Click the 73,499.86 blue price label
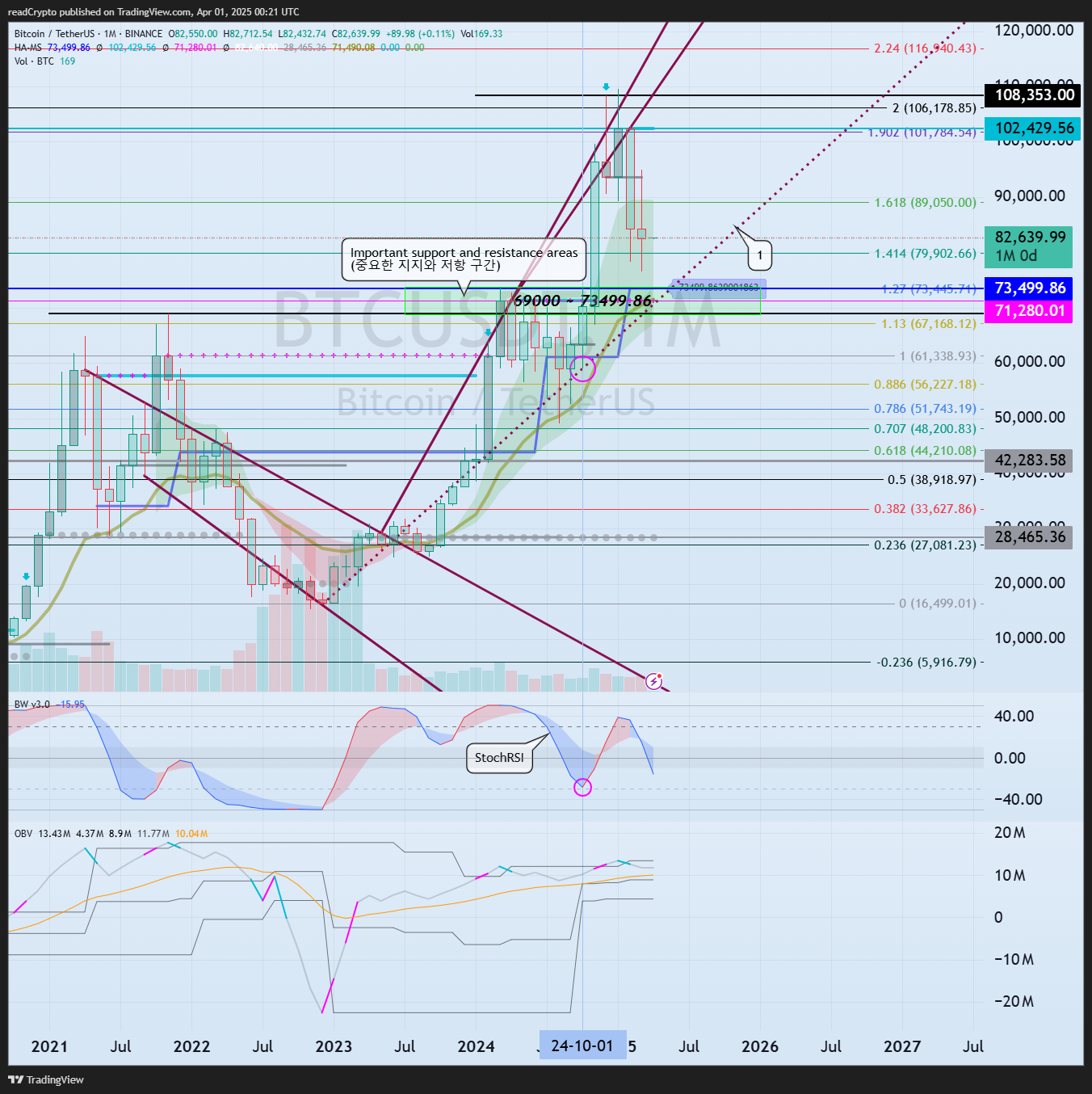 (1029, 288)
